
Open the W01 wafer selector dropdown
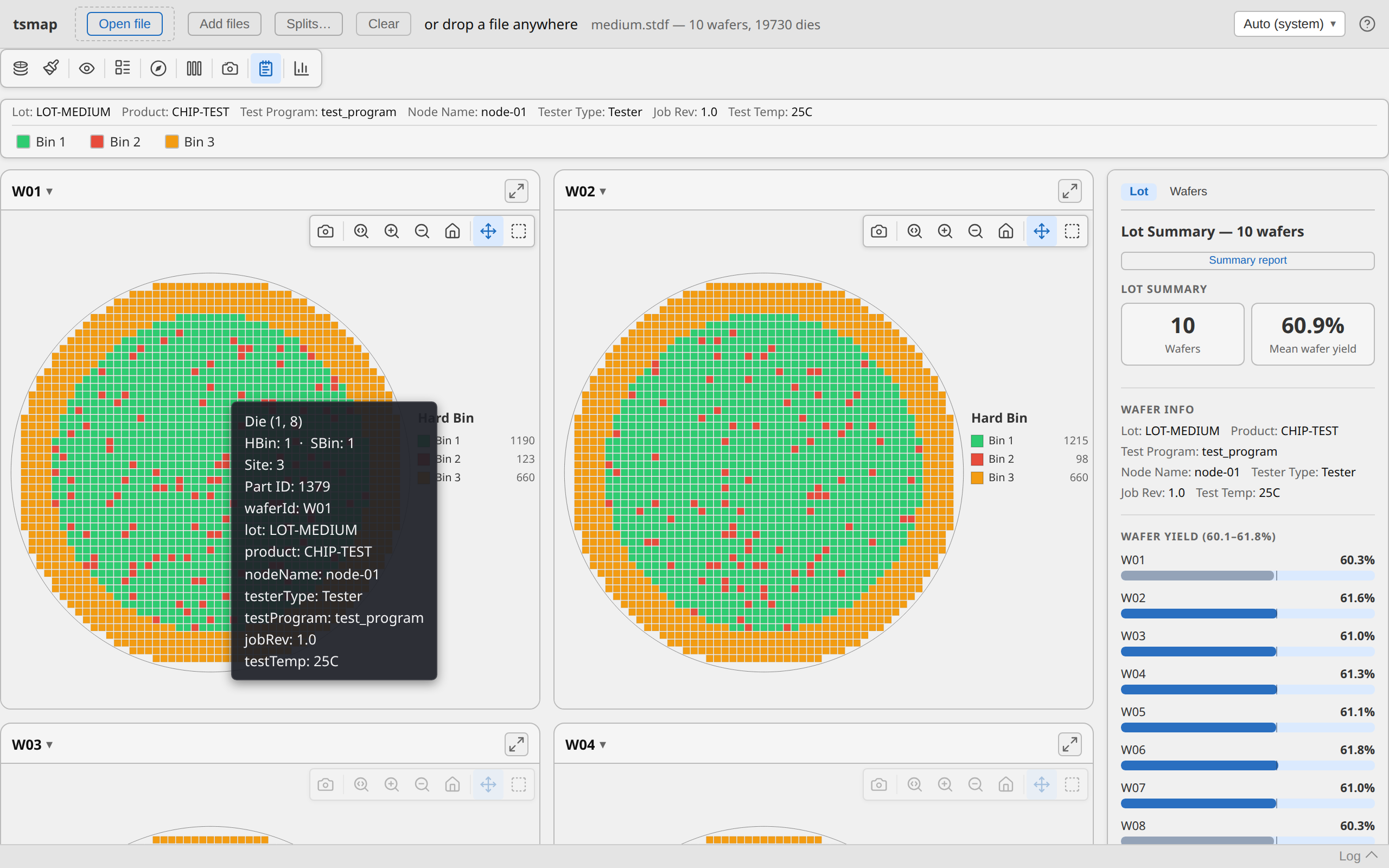(33, 191)
